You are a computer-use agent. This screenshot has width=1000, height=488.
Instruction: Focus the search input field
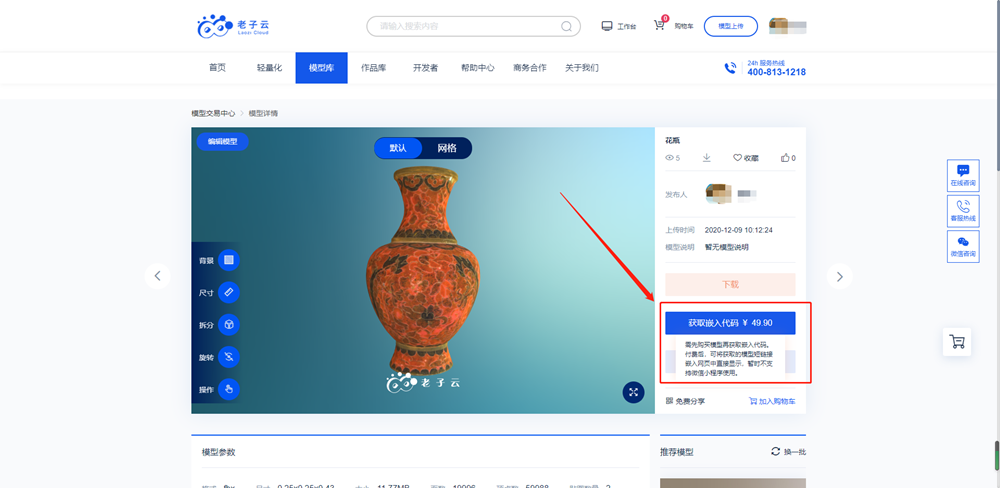point(473,26)
